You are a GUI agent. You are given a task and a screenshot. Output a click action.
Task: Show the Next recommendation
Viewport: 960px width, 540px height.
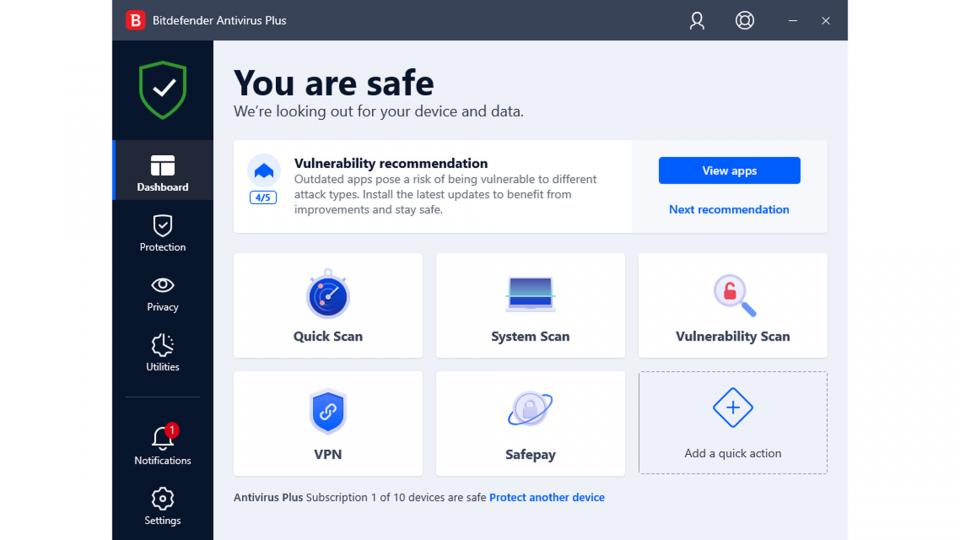tap(729, 209)
